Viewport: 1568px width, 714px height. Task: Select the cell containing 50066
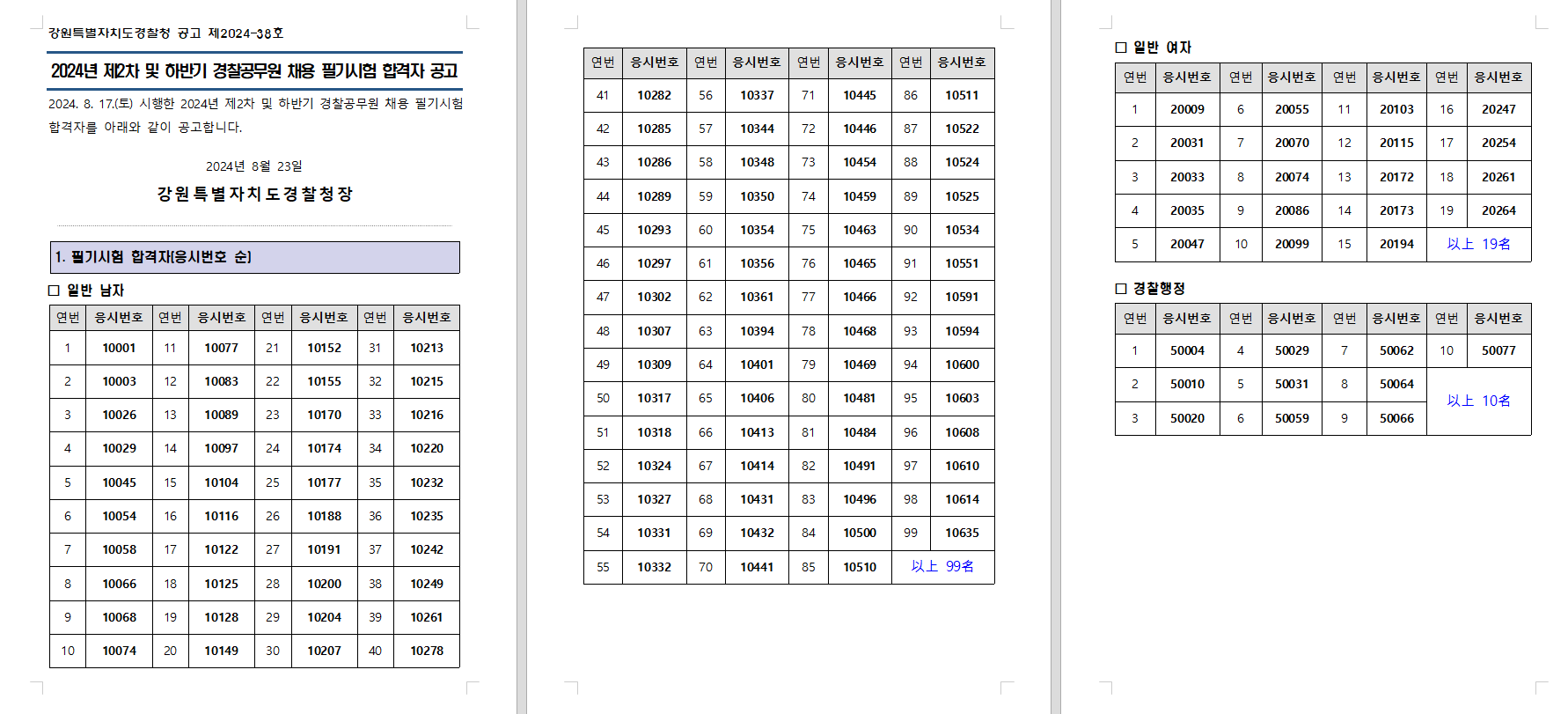click(x=1396, y=418)
